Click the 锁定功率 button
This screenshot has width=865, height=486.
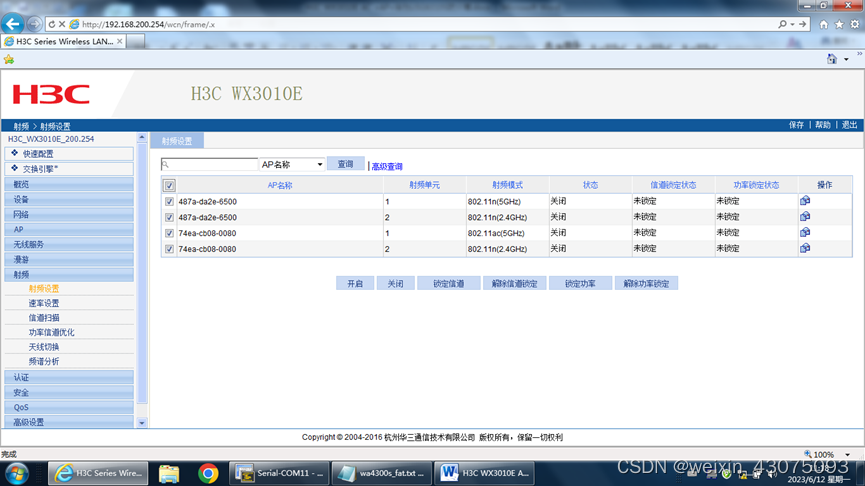point(580,284)
